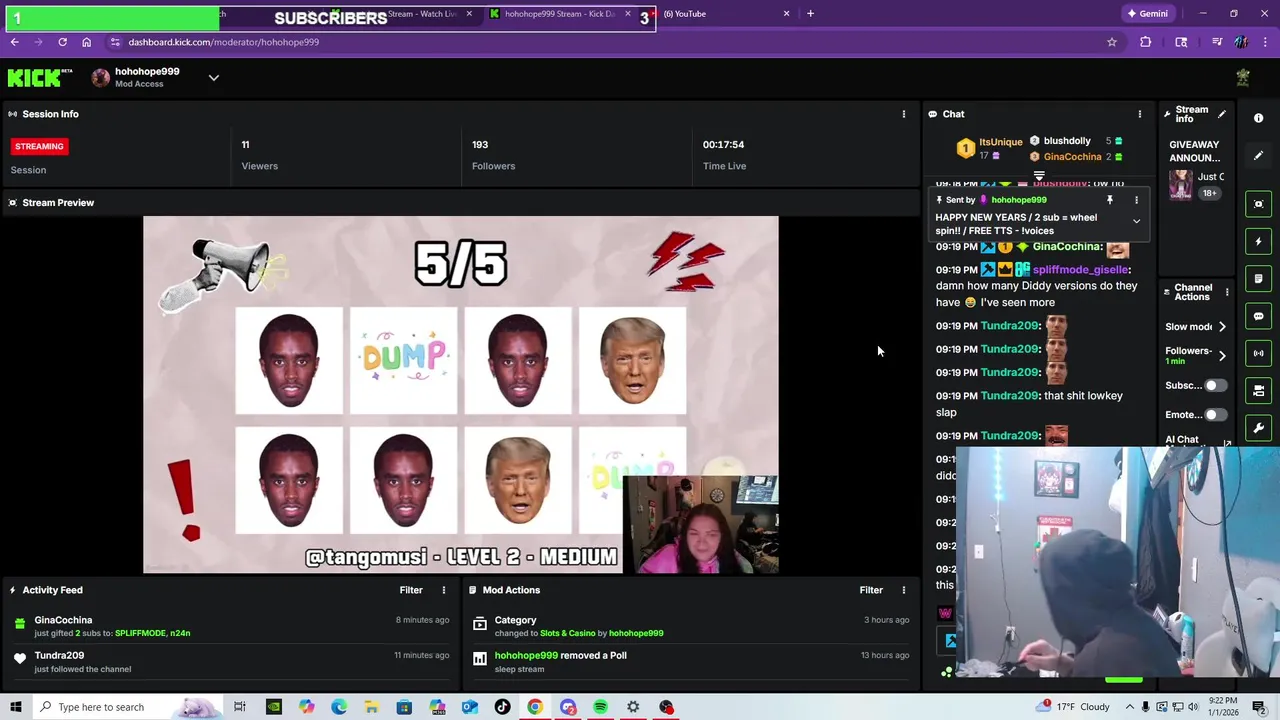
Task: Open Mod Actions Filter
Action: 871,590
